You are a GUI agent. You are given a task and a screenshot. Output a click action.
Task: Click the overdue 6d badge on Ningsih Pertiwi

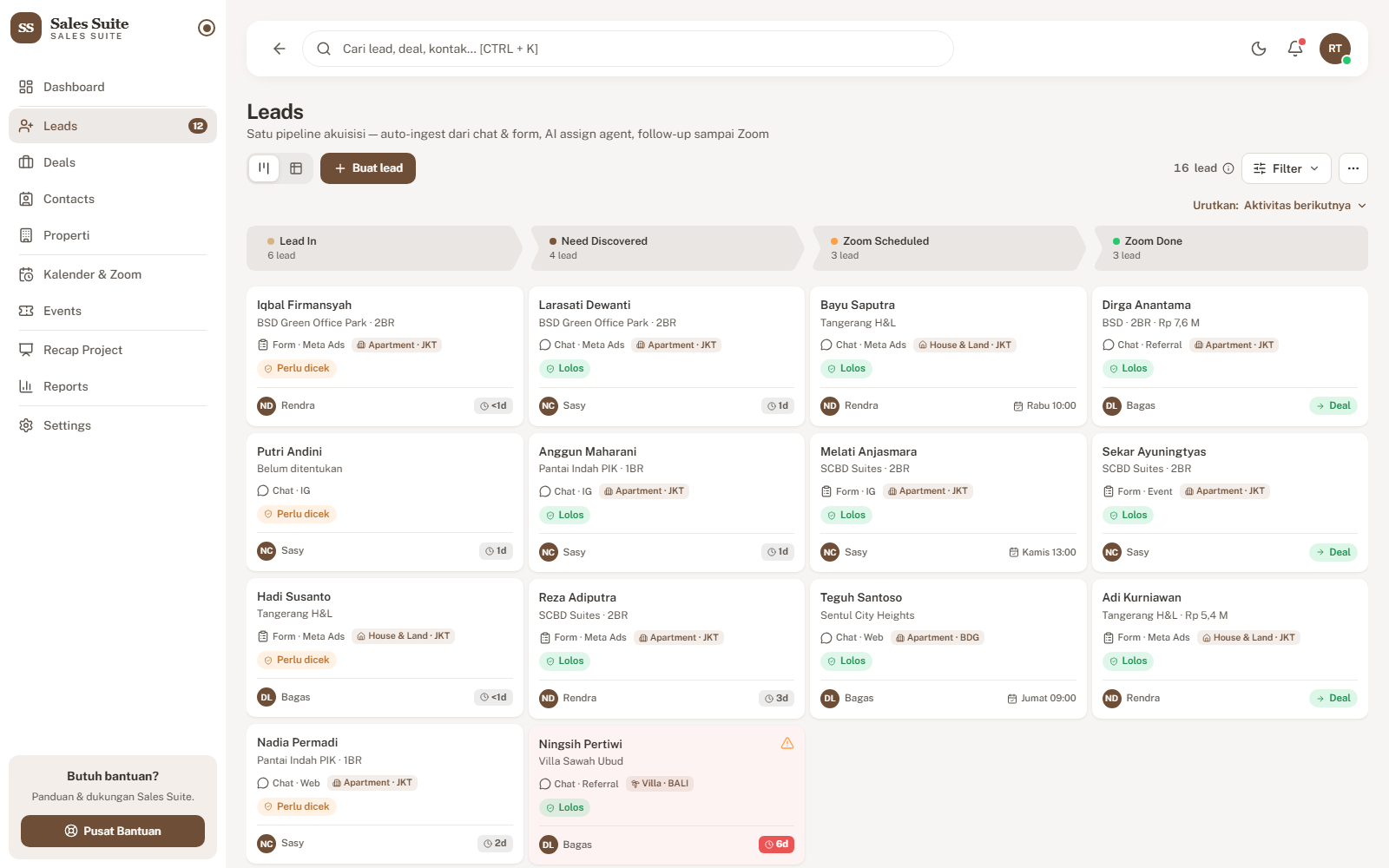tap(776, 845)
